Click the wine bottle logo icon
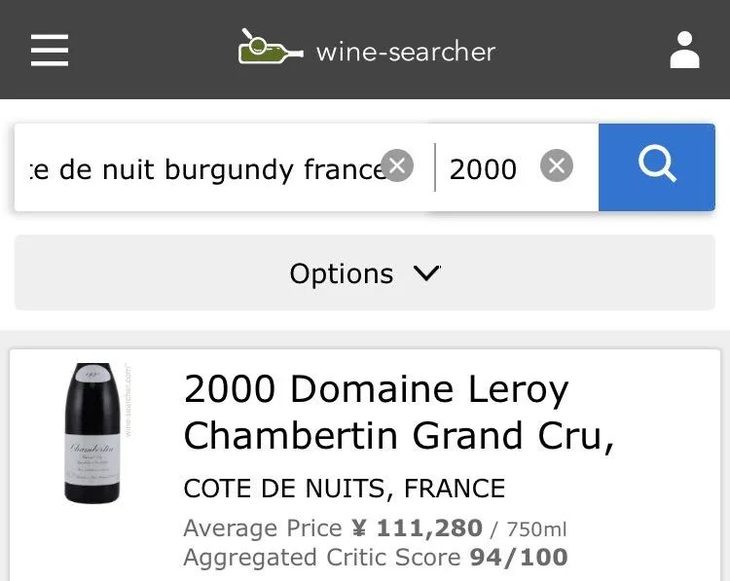The height and width of the screenshot is (581, 730). (x=268, y=48)
